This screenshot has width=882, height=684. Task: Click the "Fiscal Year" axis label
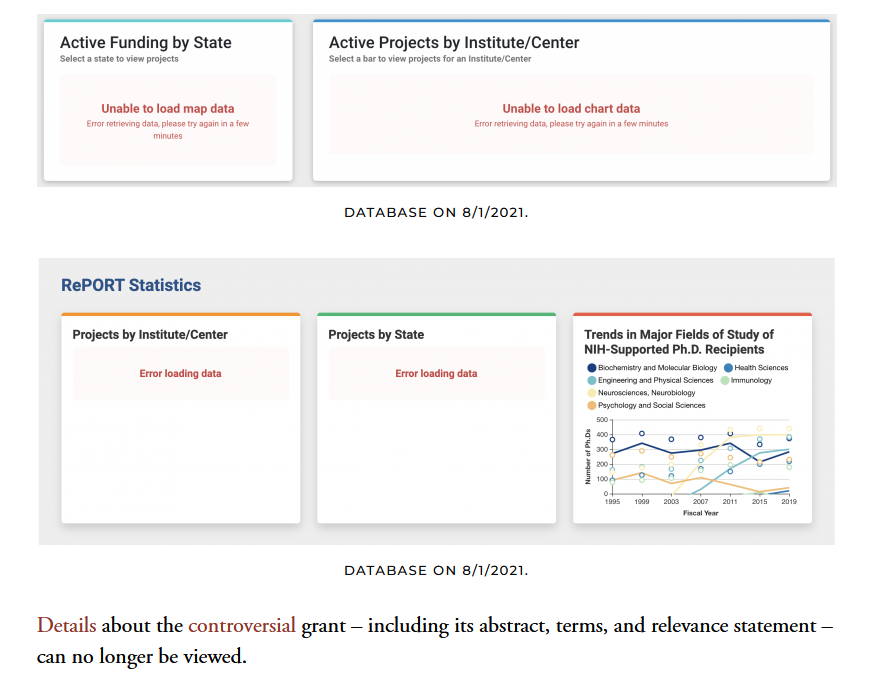coord(700,513)
